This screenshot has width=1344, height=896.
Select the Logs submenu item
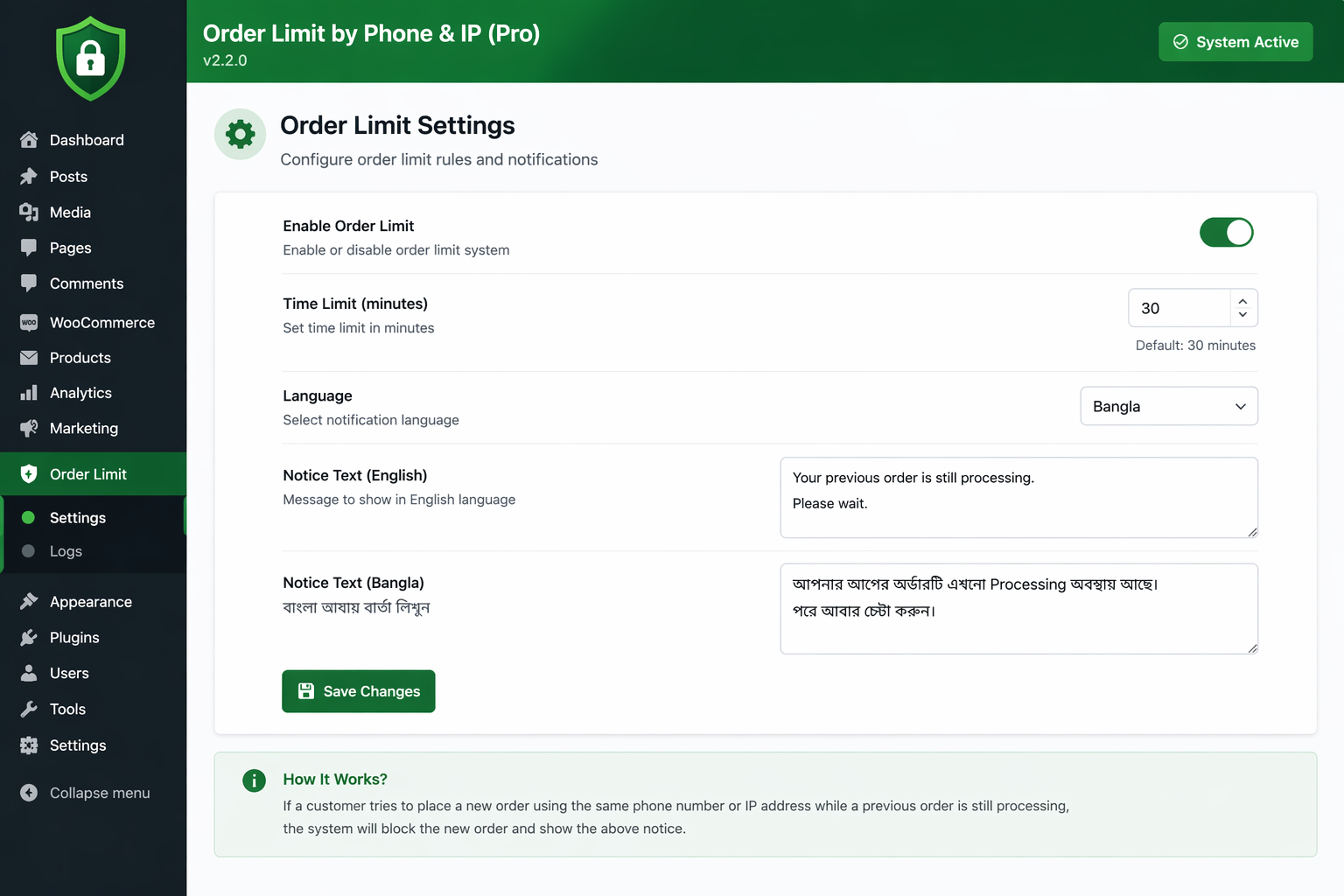point(66,551)
